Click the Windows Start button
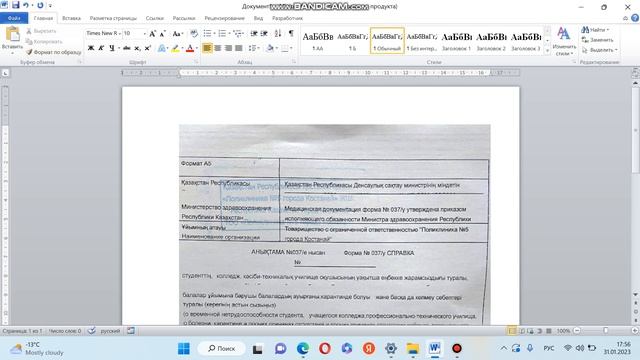This screenshot has width=640, height=360. [184, 348]
